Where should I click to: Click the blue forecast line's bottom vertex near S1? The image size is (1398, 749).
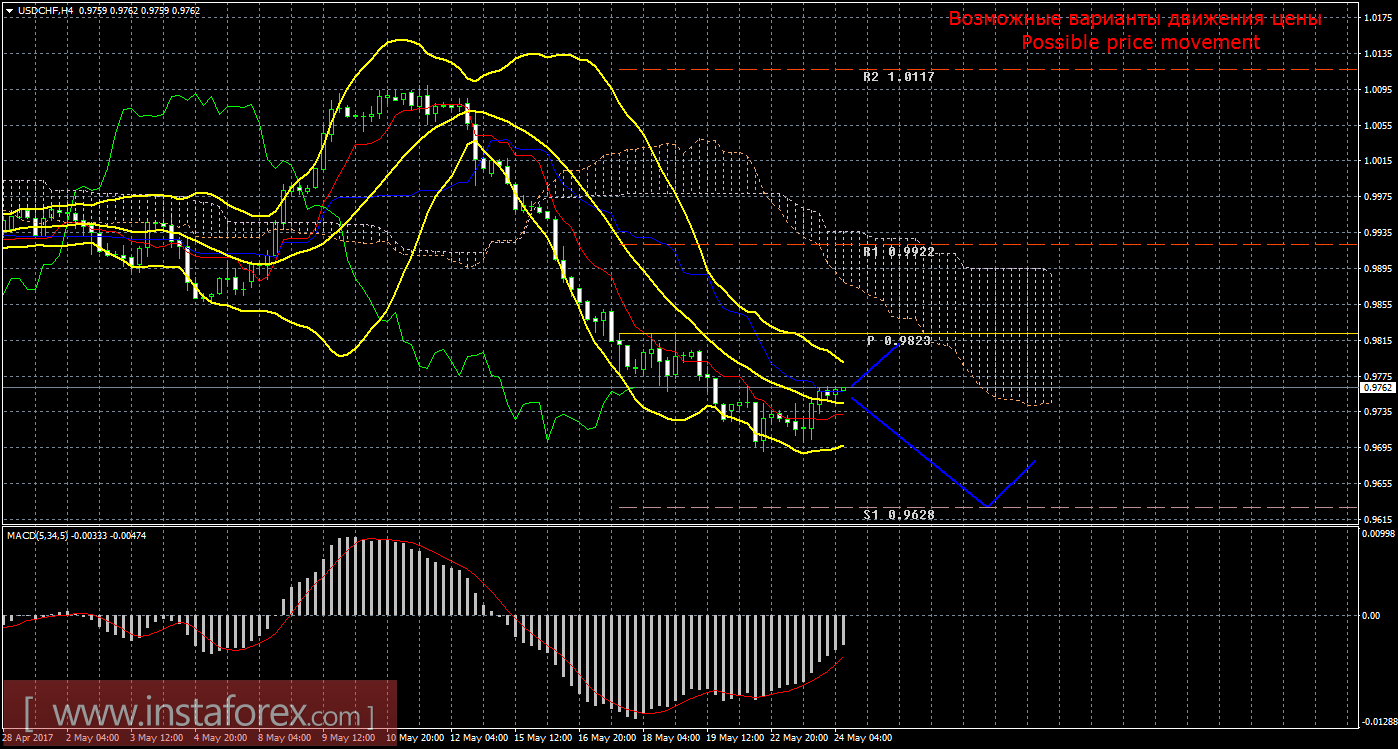(x=987, y=506)
